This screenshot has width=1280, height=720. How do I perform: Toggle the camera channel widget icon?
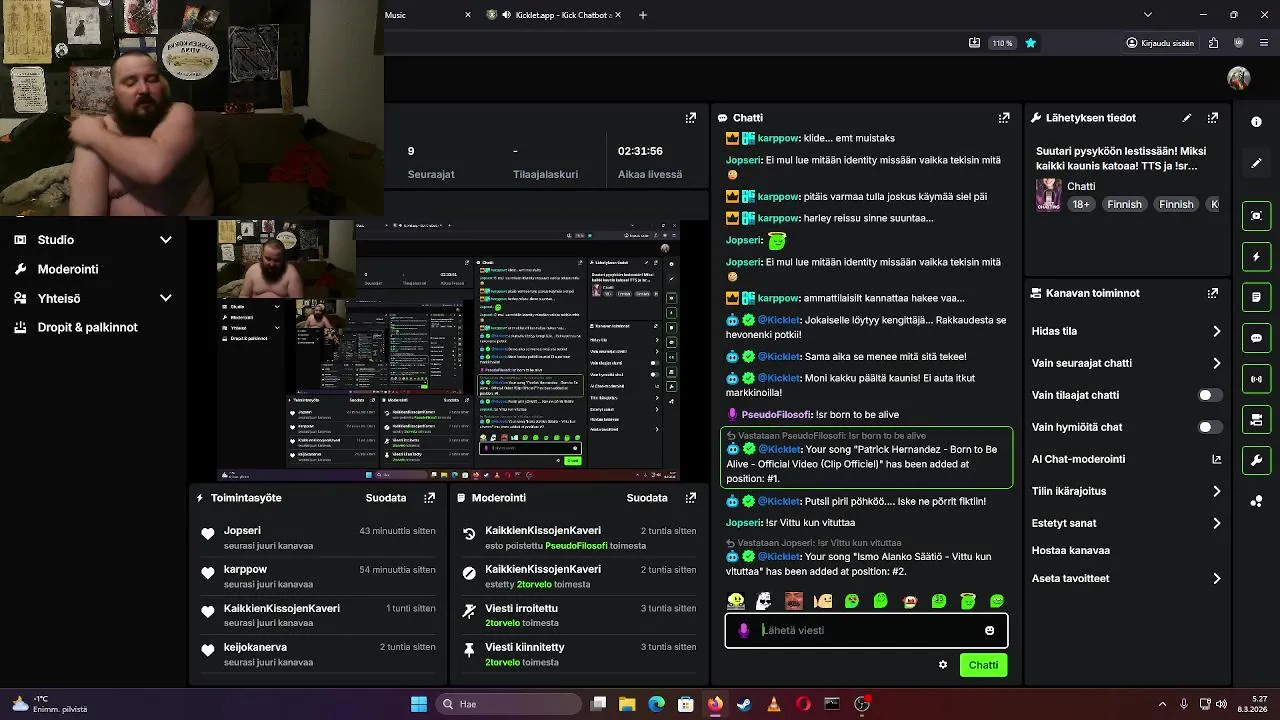(1256, 420)
